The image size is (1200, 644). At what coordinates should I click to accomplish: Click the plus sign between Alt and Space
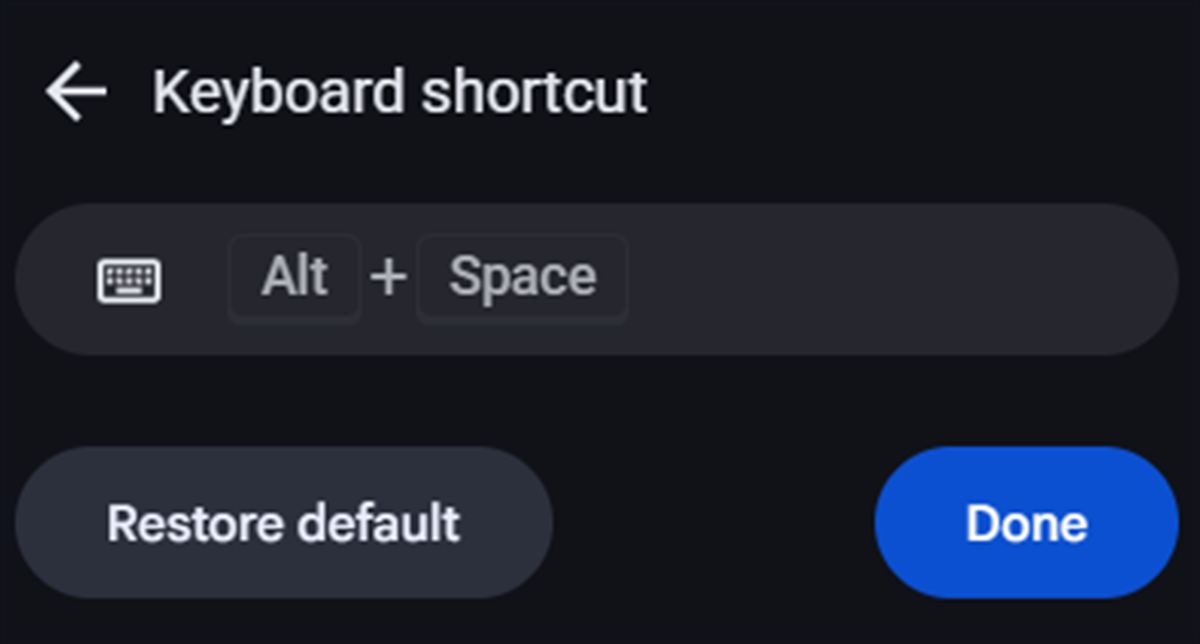390,277
